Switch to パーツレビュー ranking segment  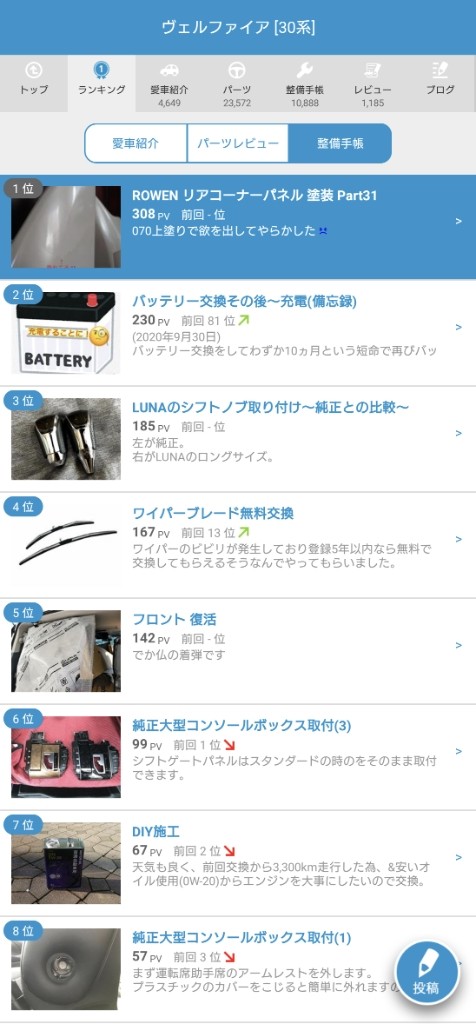pos(238,144)
